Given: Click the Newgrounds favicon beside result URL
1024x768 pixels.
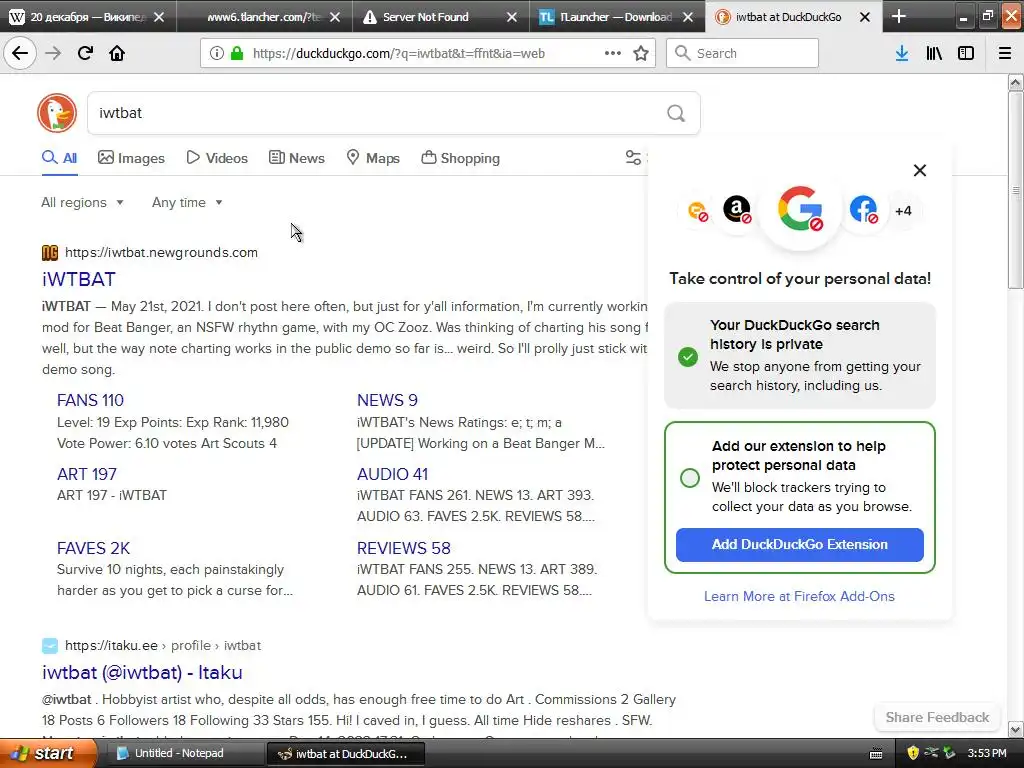Looking at the screenshot, I should pyautogui.click(x=50, y=253).
